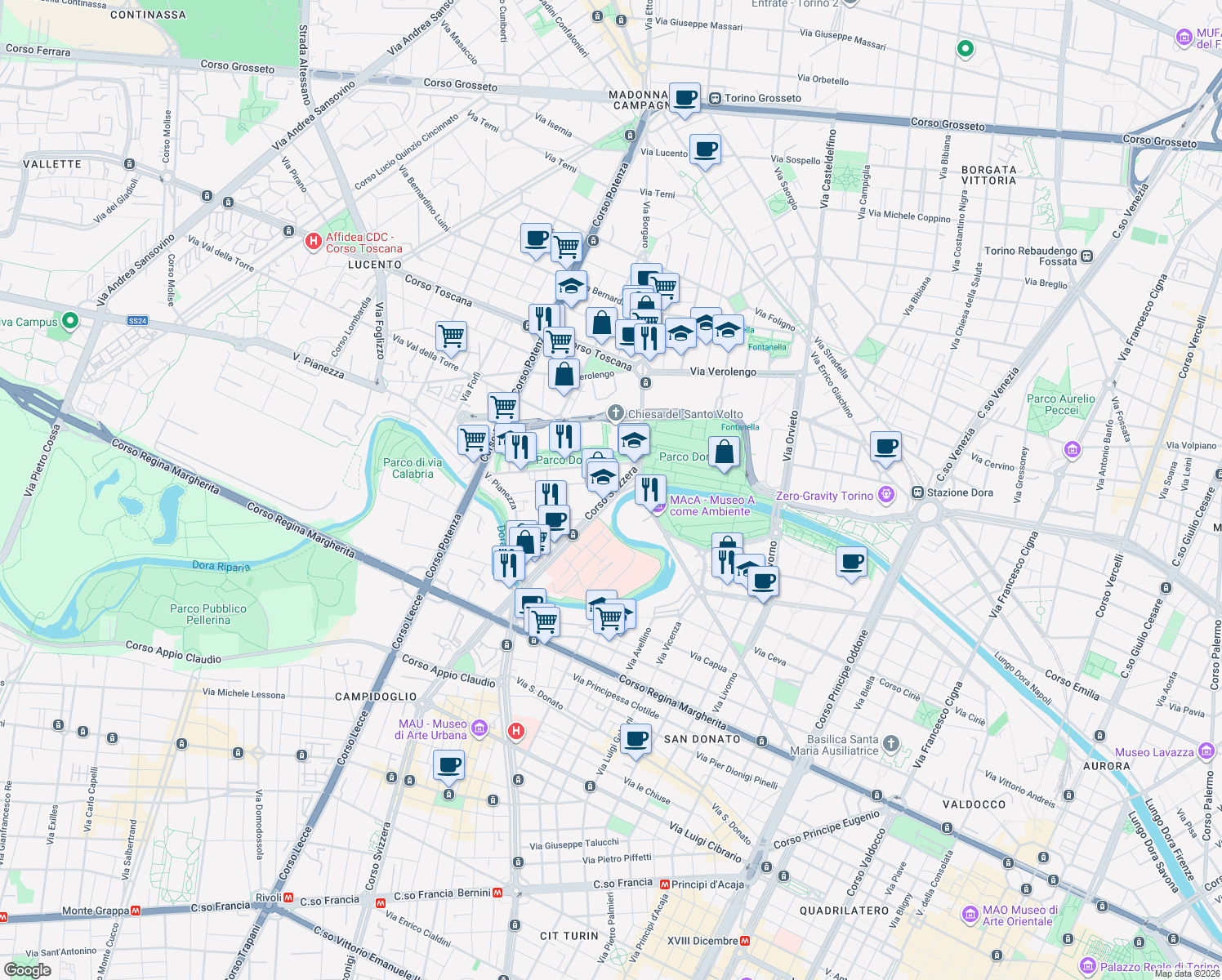1222x980 pixels.
Task: Click the Stazione Dora train station icon
Action: (x=916, y=492)
